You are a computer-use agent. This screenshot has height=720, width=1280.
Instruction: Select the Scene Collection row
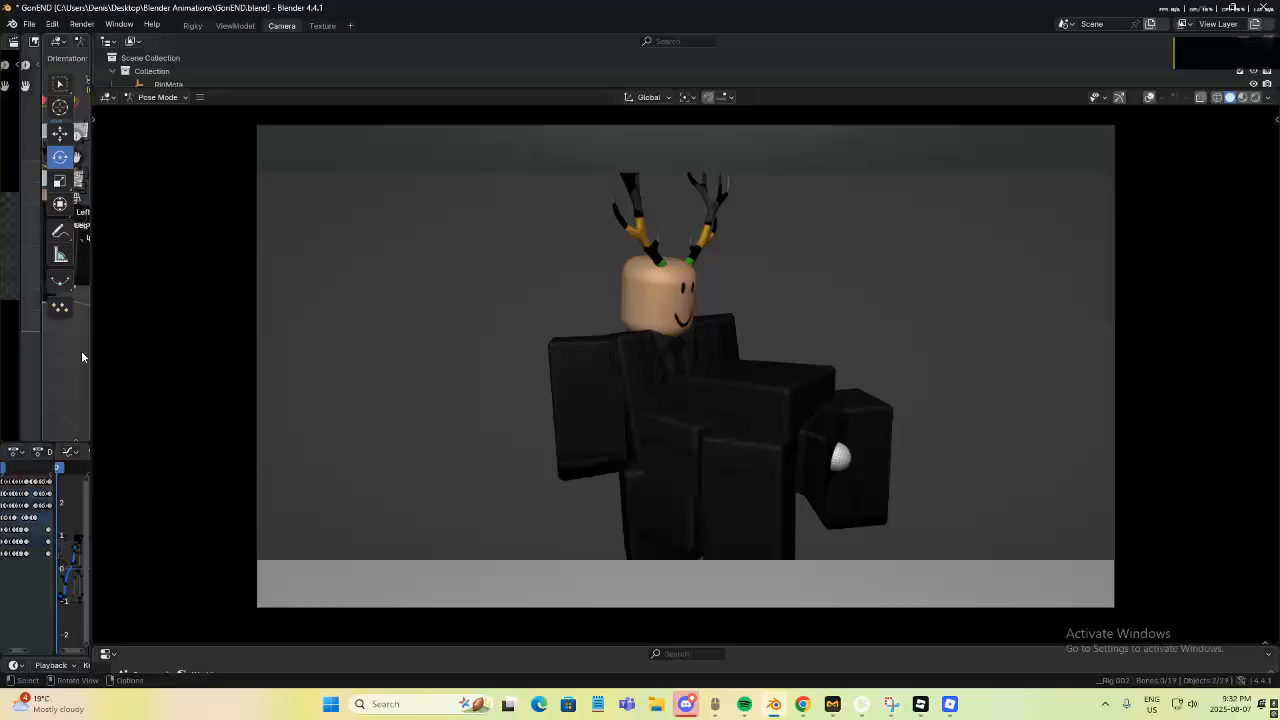150,58
